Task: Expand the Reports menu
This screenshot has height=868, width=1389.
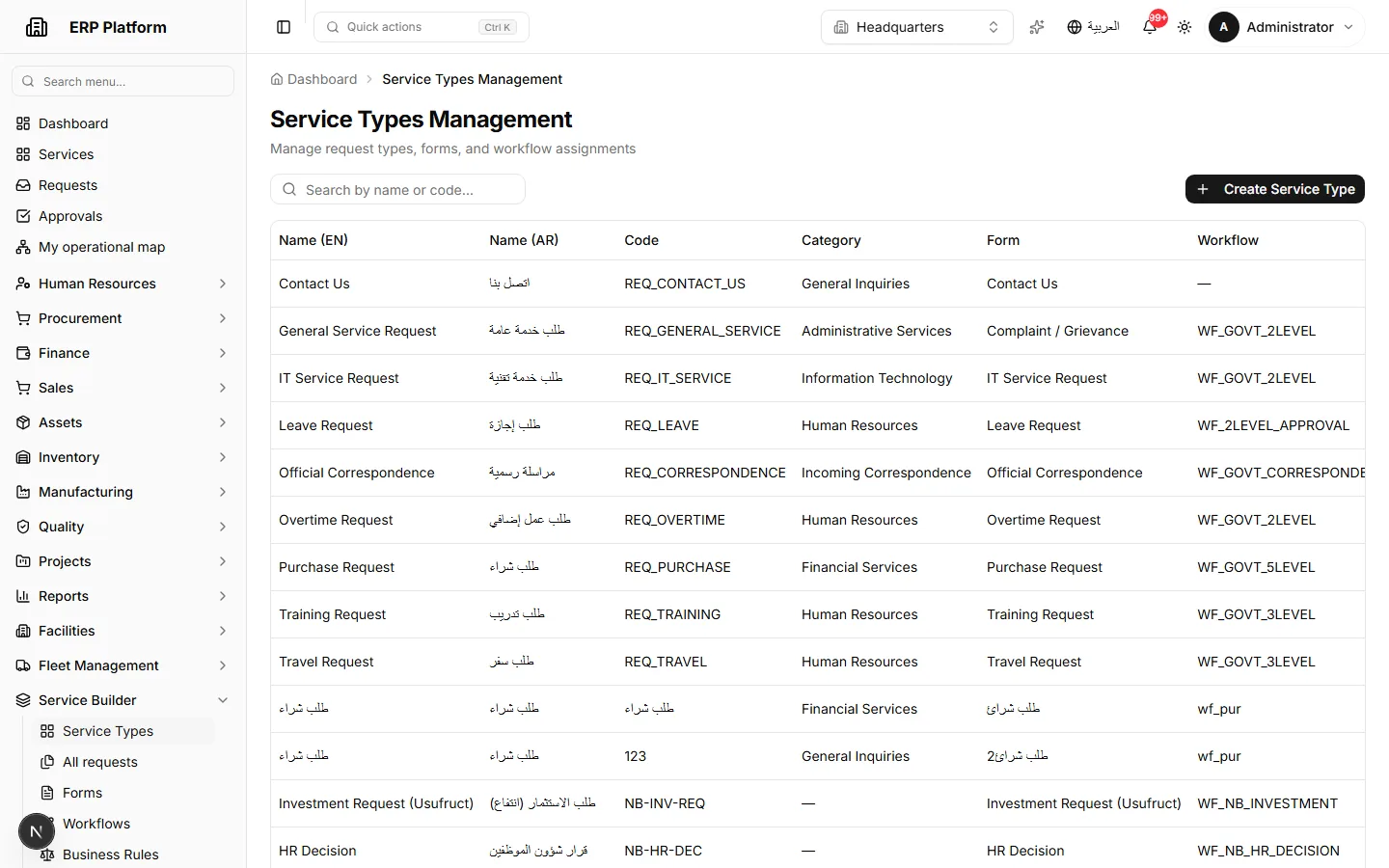Action: [x=123, y=596]
